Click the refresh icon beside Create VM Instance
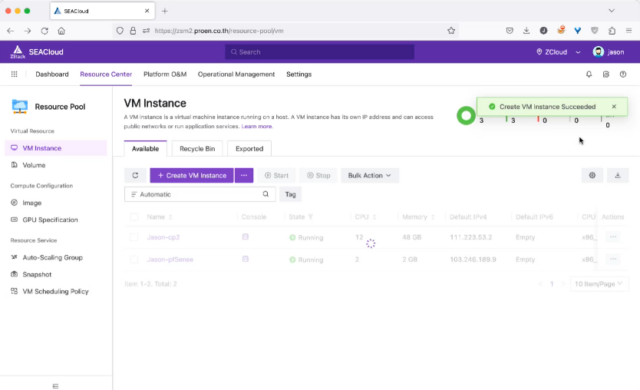Image resolution: width=640 pixels, height=390 pixels. pos(135,175)
